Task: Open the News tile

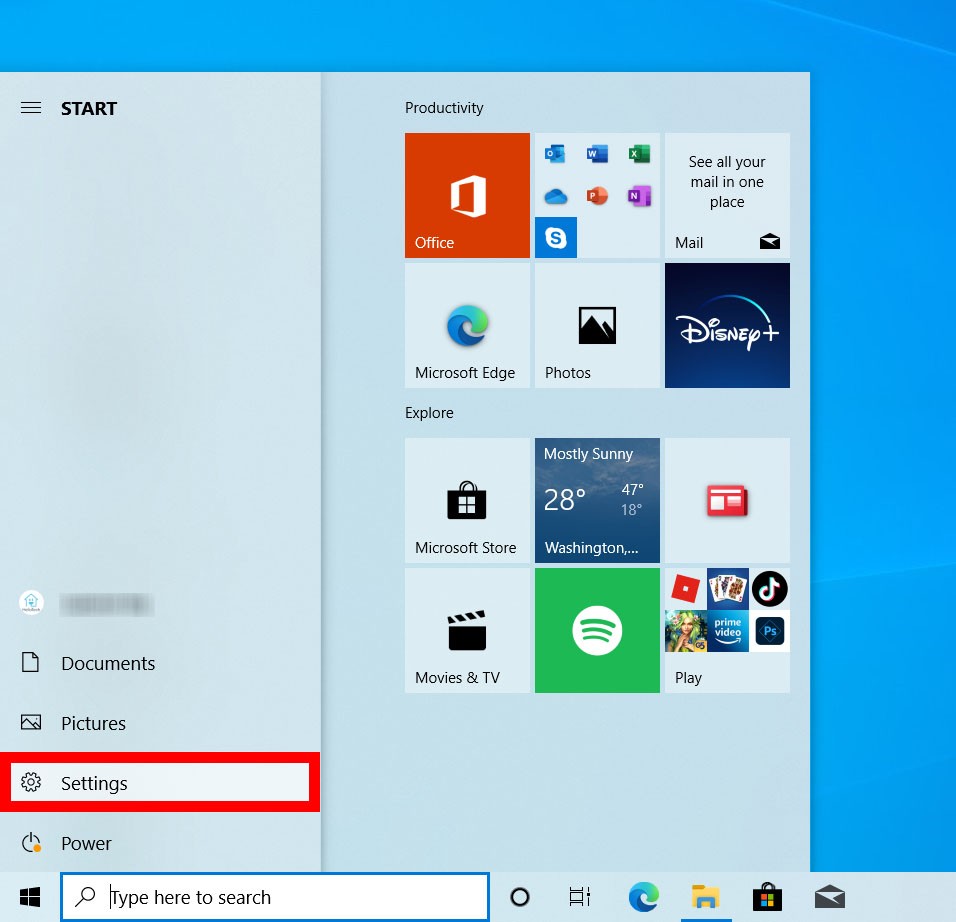Action: (x=727, y=500)
